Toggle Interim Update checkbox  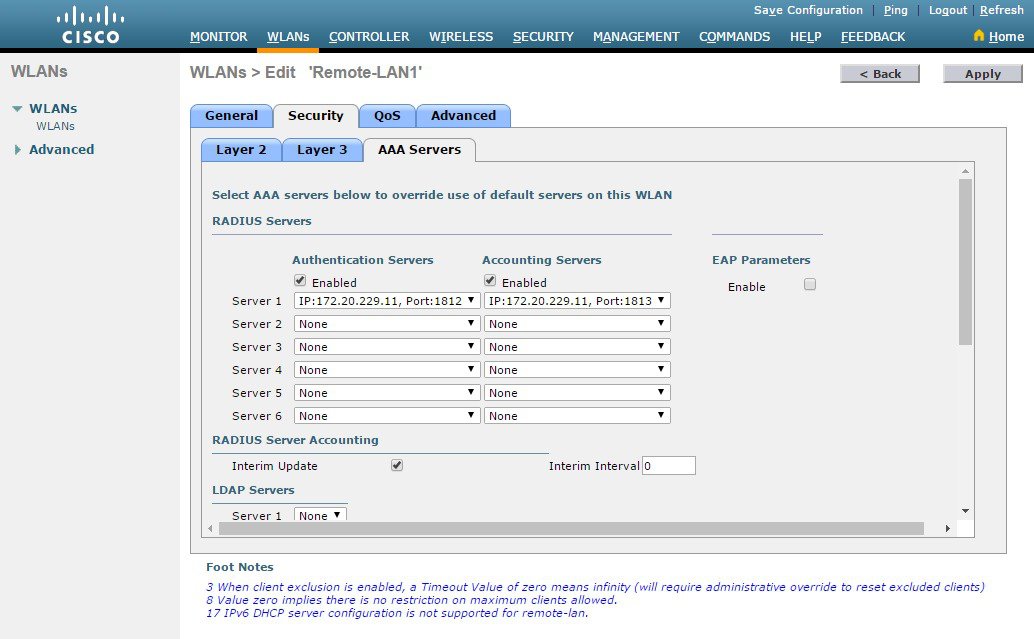[397, 466]
